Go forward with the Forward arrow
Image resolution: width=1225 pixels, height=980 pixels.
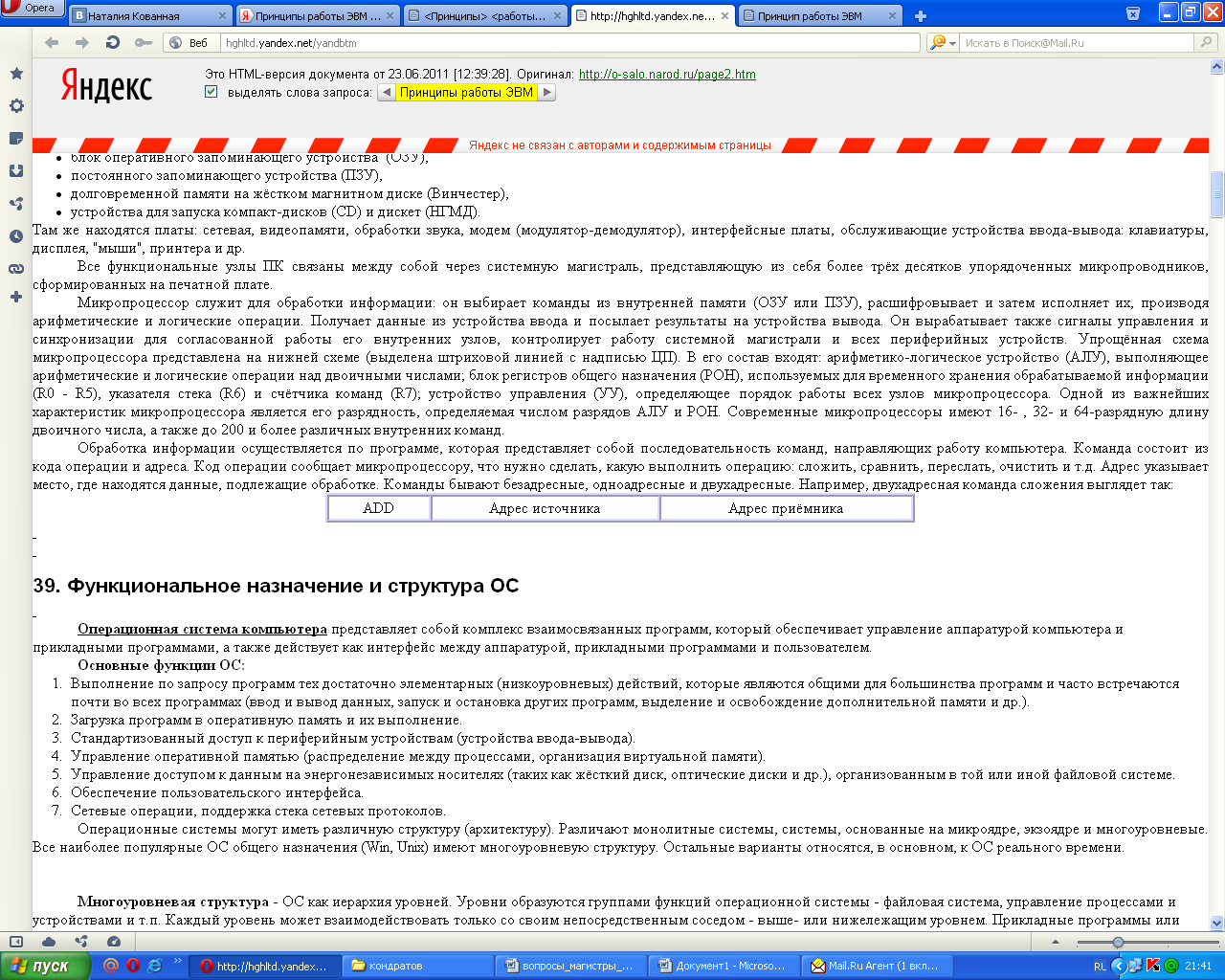pos(82,42)
